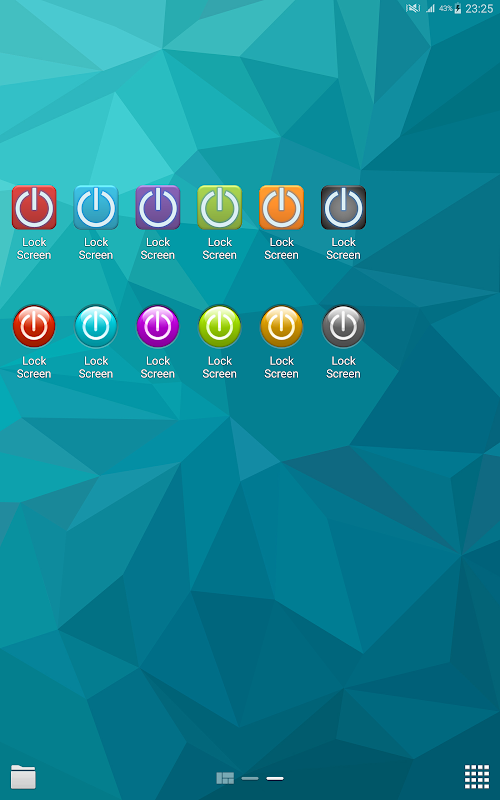
Task: Open the apps drawer grid icon
Action: (x=477, y=777)
